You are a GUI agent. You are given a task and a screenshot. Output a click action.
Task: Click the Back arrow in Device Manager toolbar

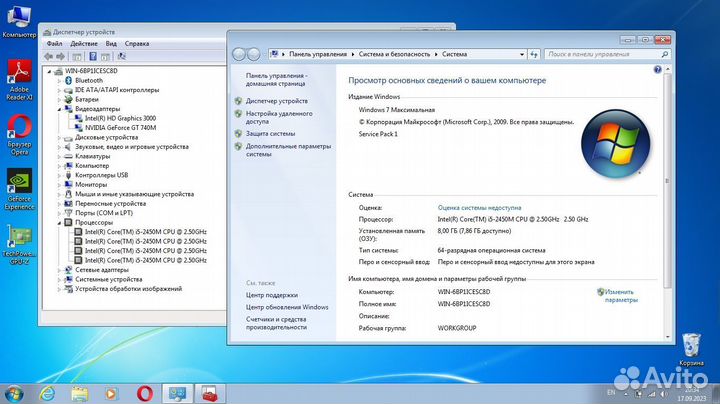coord(49,56)
